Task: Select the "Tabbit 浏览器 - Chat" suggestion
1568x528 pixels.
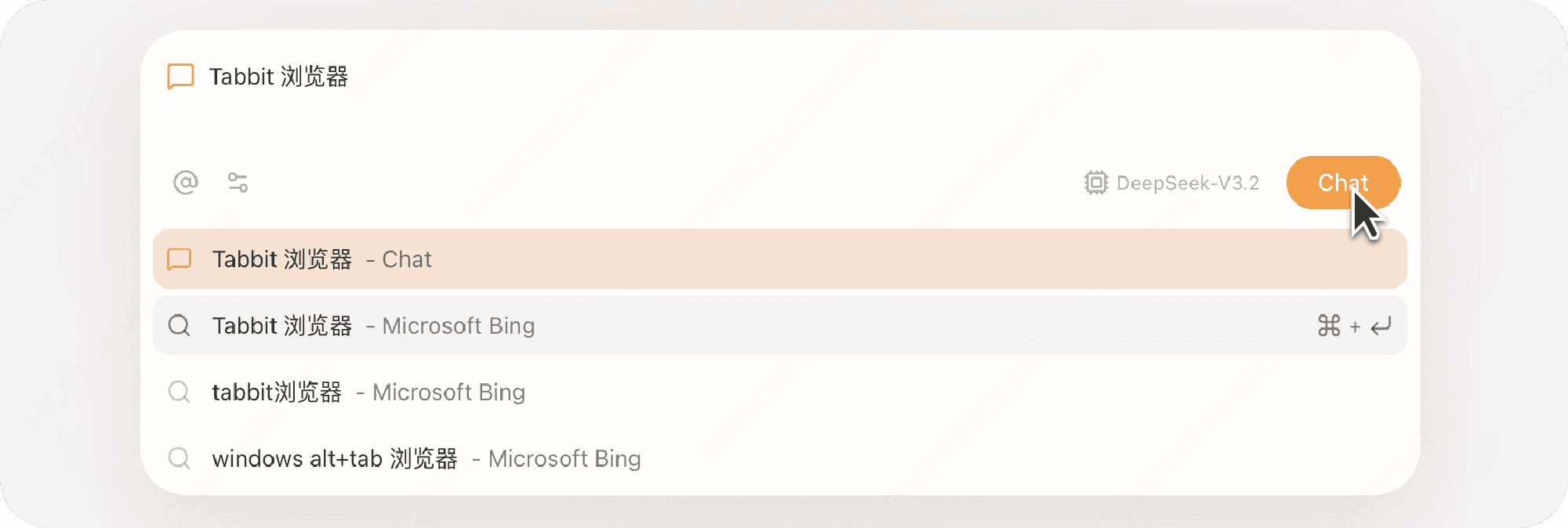Action: point(706,259)
